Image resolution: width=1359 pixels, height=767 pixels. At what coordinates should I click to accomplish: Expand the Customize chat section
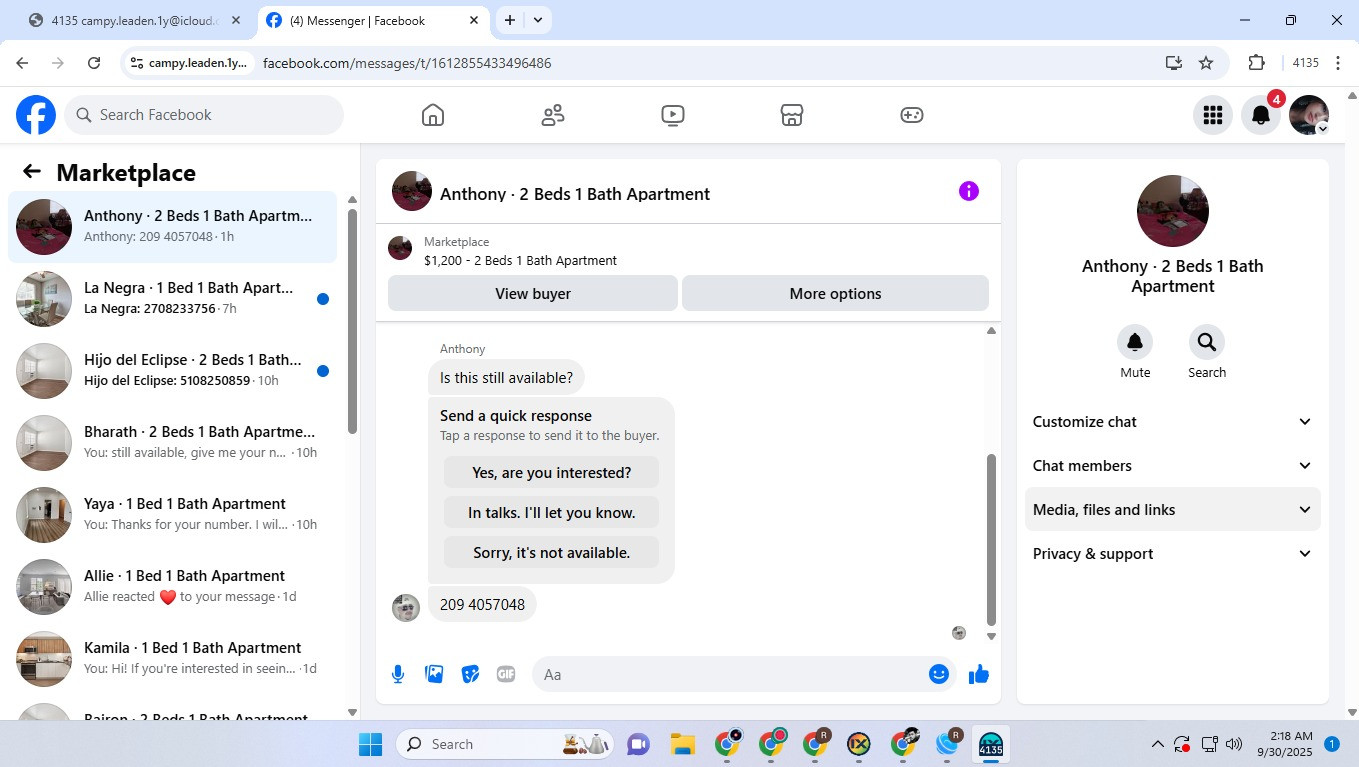coord(1173,422)
